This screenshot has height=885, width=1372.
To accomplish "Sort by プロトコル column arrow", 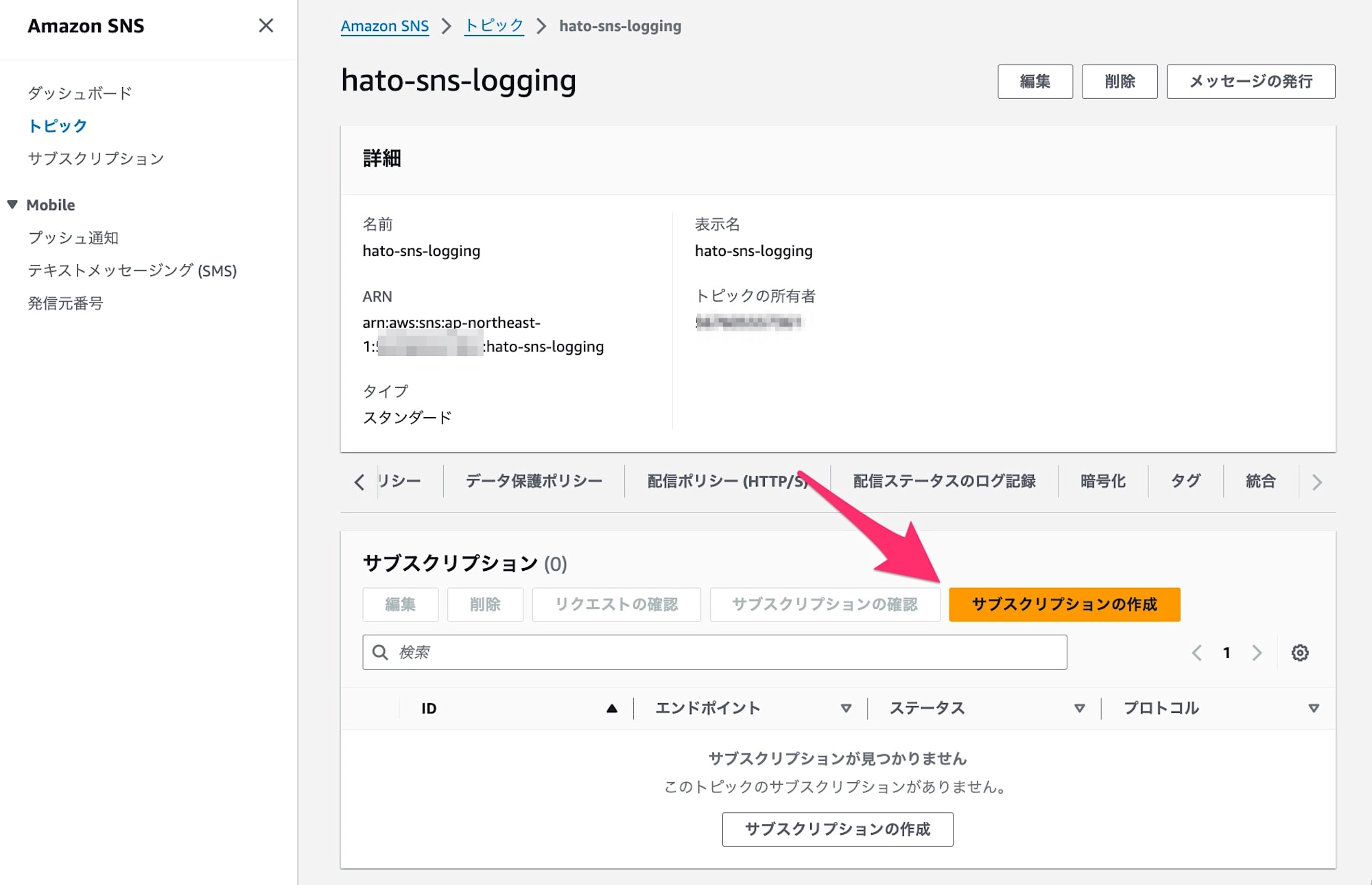I will point(1313,708).
